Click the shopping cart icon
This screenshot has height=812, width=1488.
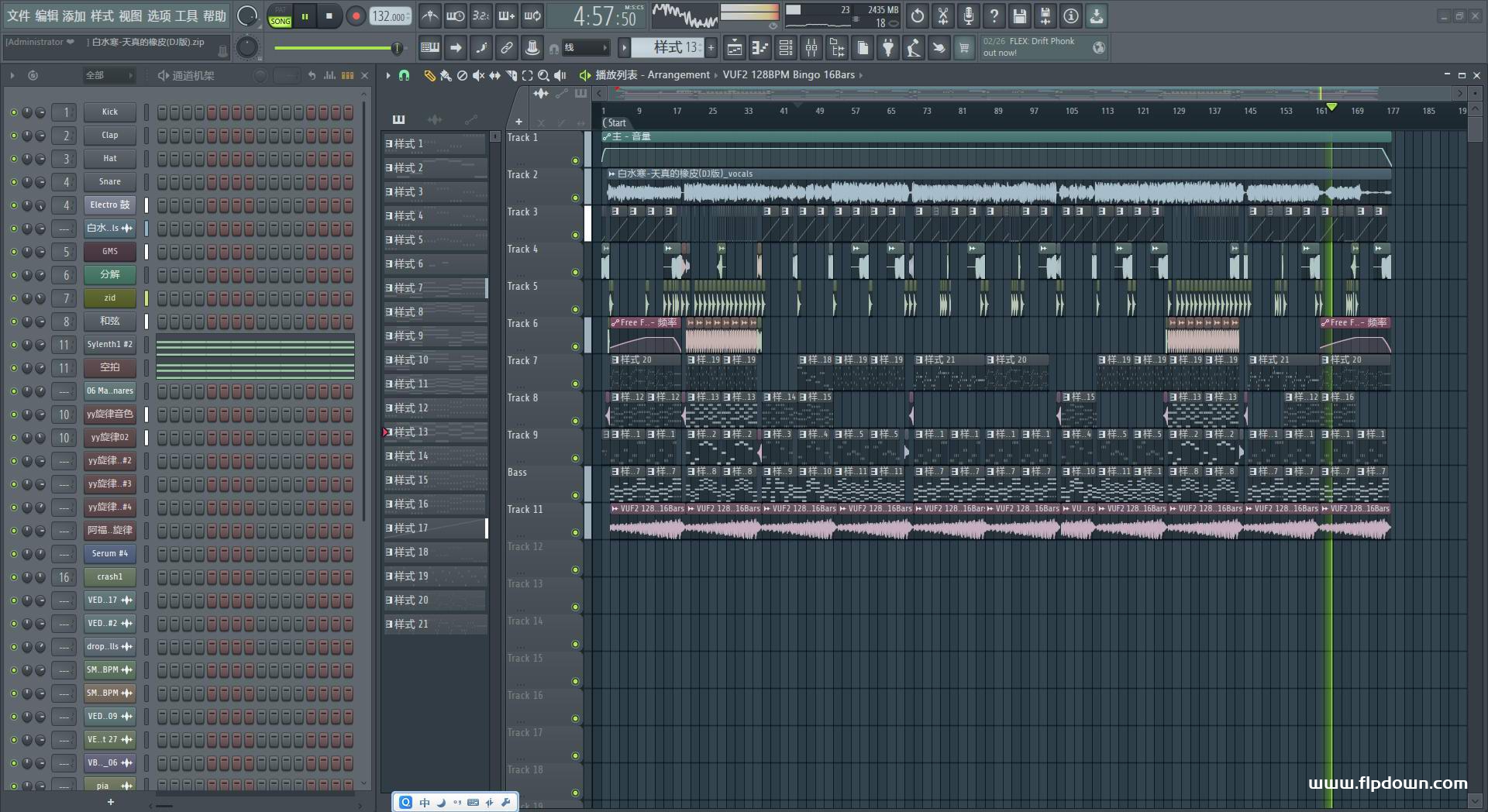click(x=964, y=48)
